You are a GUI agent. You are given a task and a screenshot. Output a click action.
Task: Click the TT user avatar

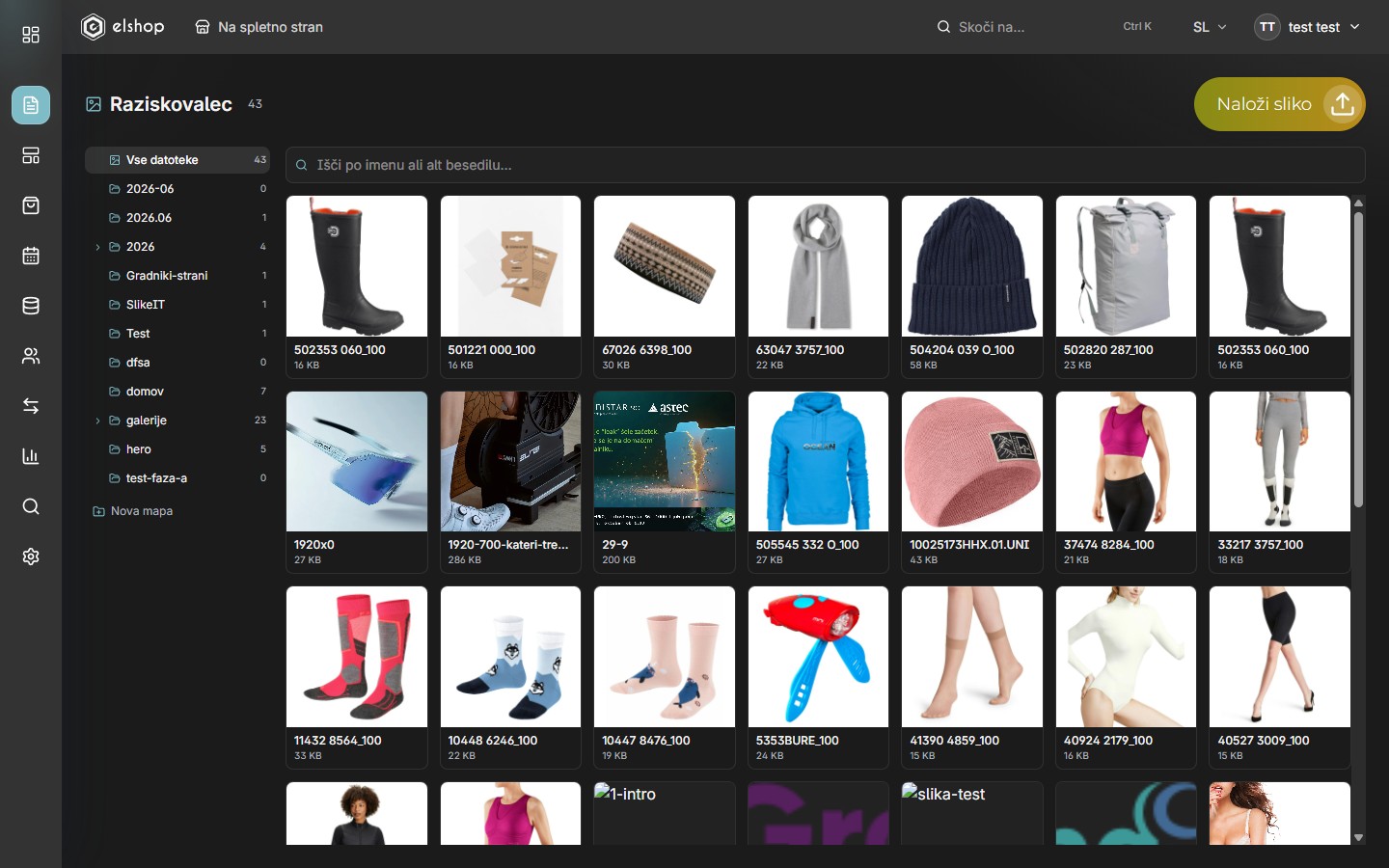[x=1267, y=27]
